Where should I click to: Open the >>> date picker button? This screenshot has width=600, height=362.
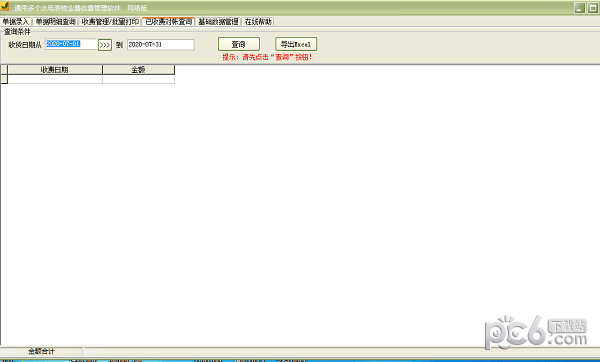click(x=105, y=45)
